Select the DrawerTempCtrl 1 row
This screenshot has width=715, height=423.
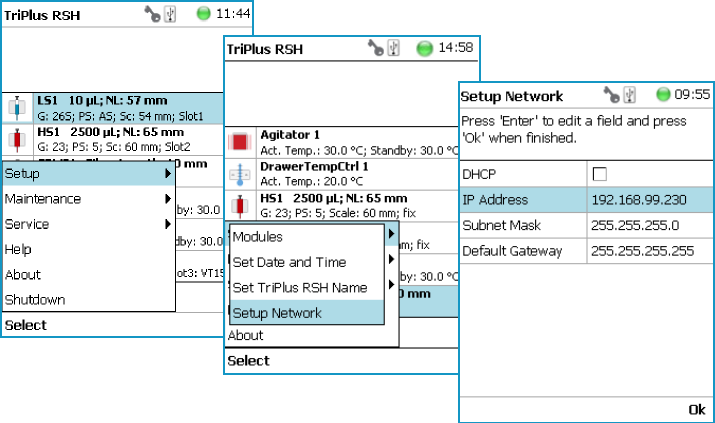(342, 174)
